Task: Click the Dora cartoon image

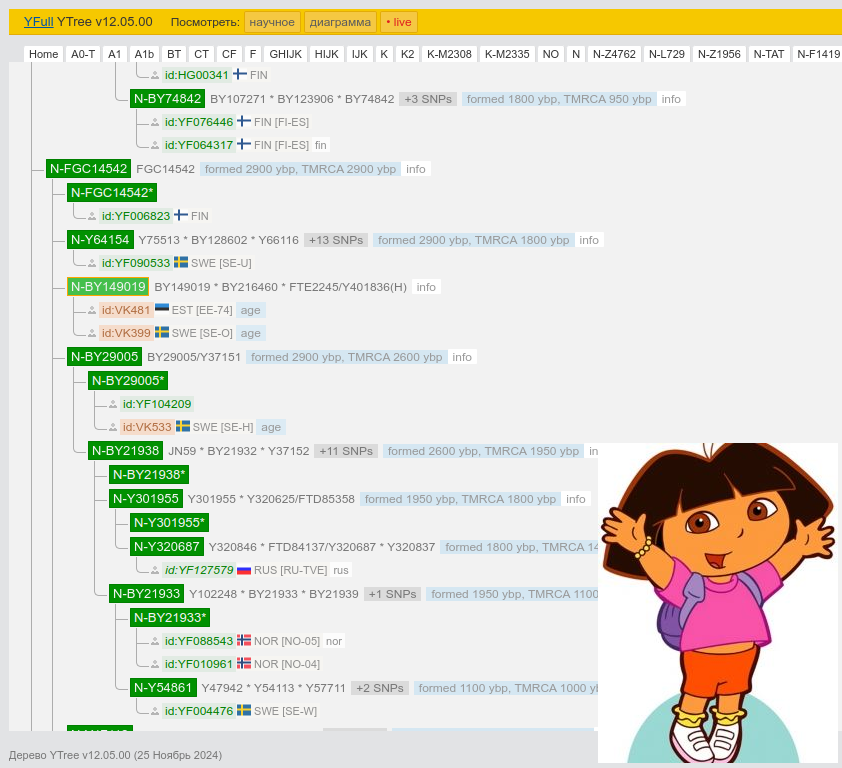Action: click(x=717, y=603)
